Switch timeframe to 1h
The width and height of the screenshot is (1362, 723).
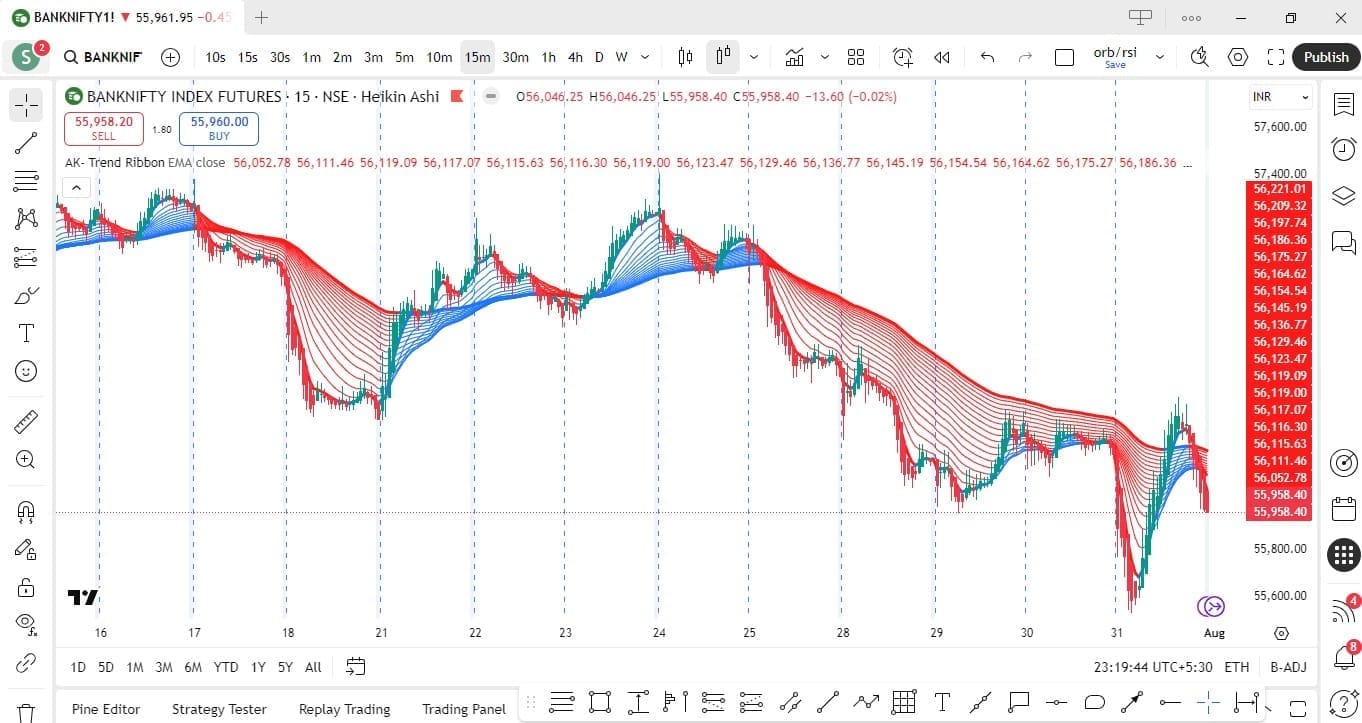pos(549,57)
